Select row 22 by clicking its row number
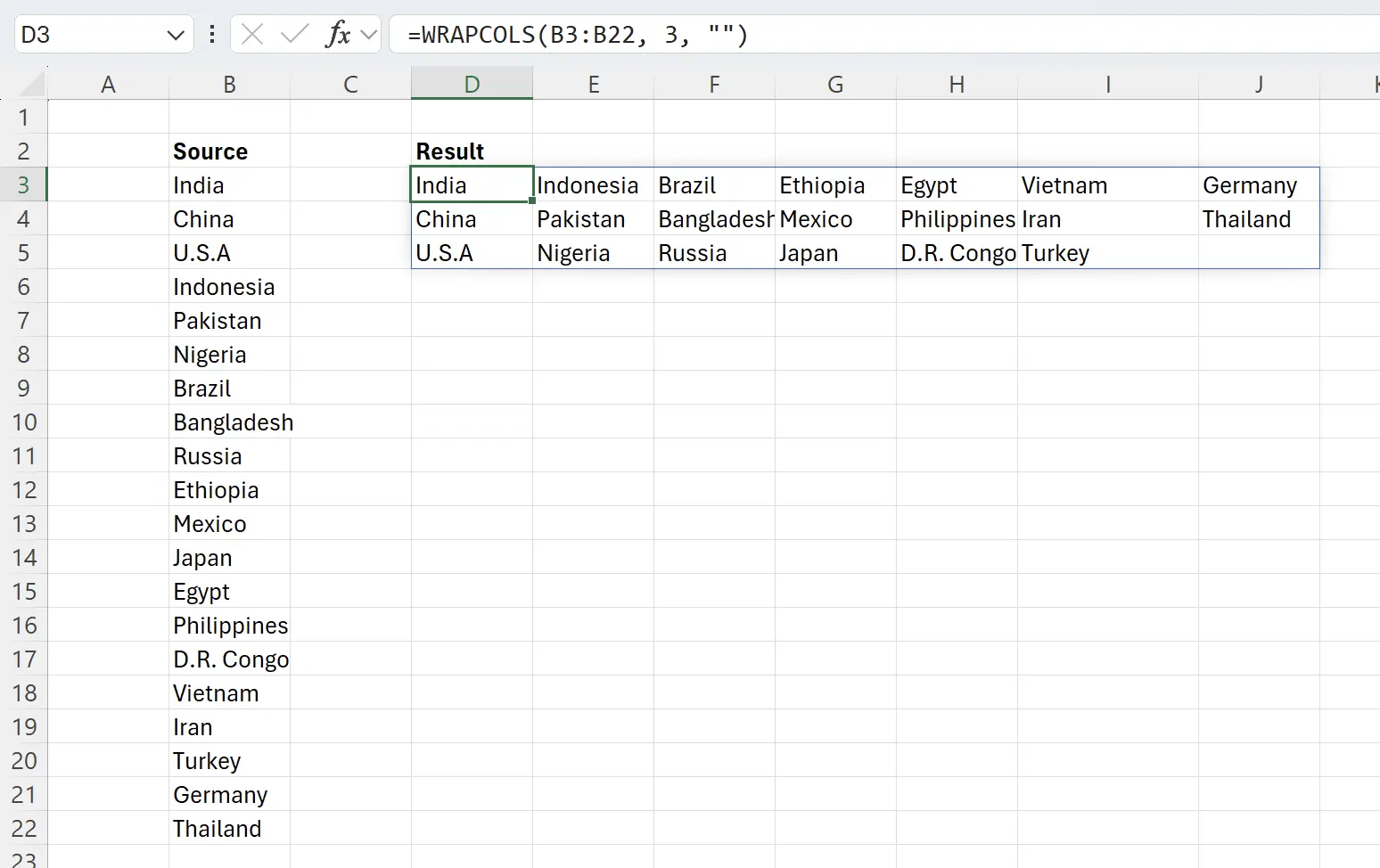This screenshot has height=868, width=1380. click(x=24, y=829)
